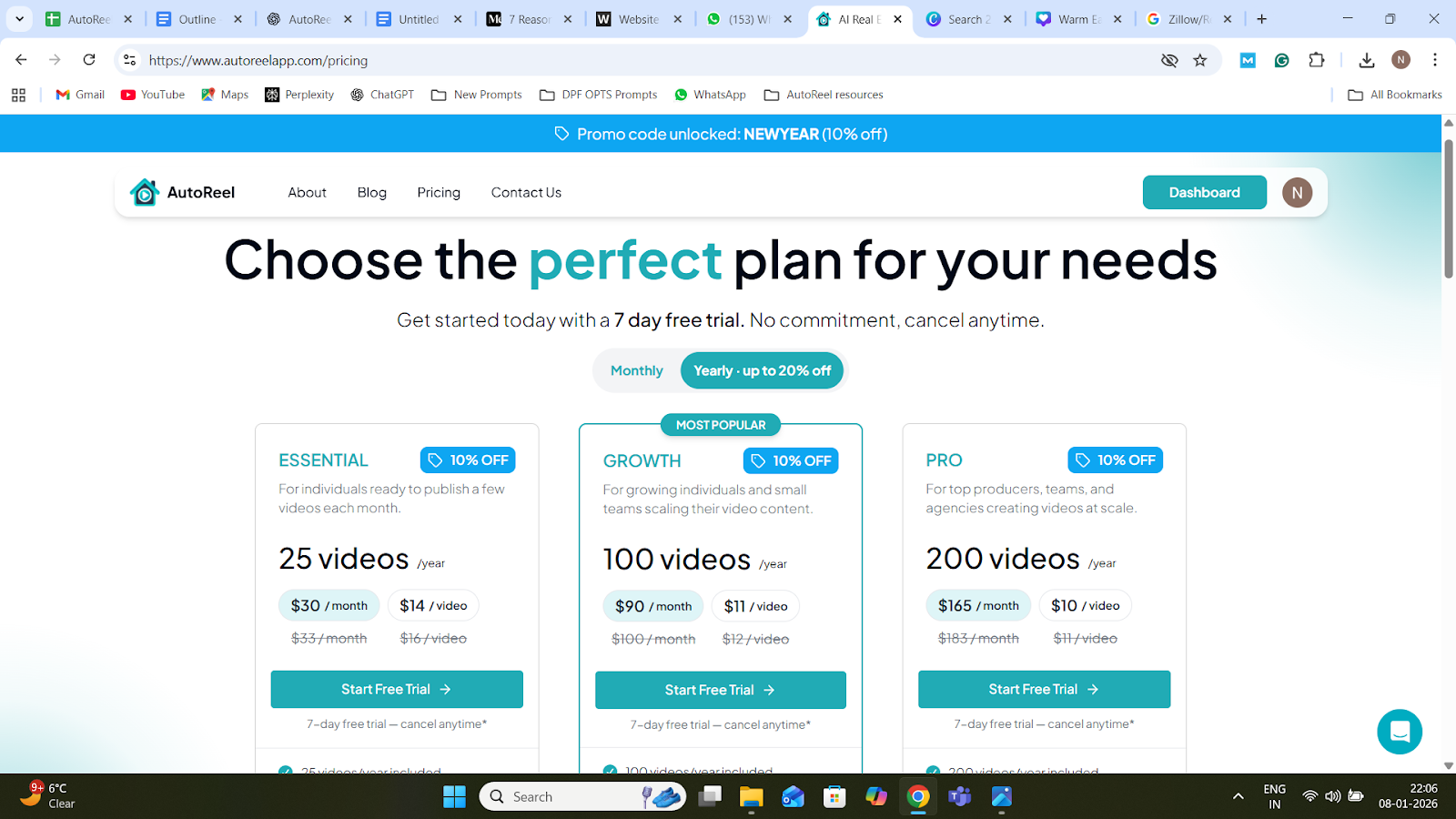Open Microsoft Store from the taskbar
This screenshot has height=819, width=1456.
tap(834, 797)
